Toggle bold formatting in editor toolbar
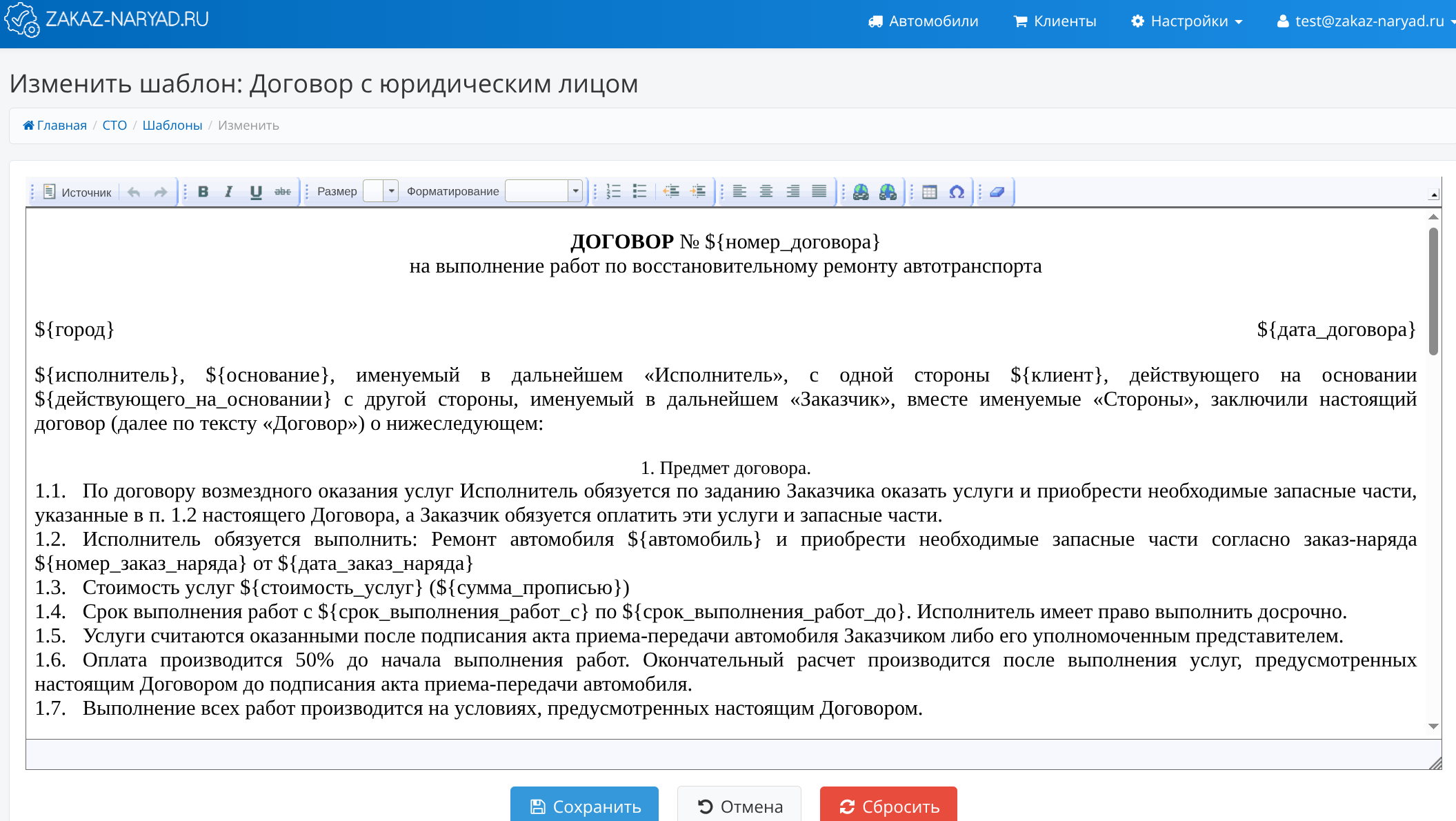1456x821 pixels. point(203,192)
